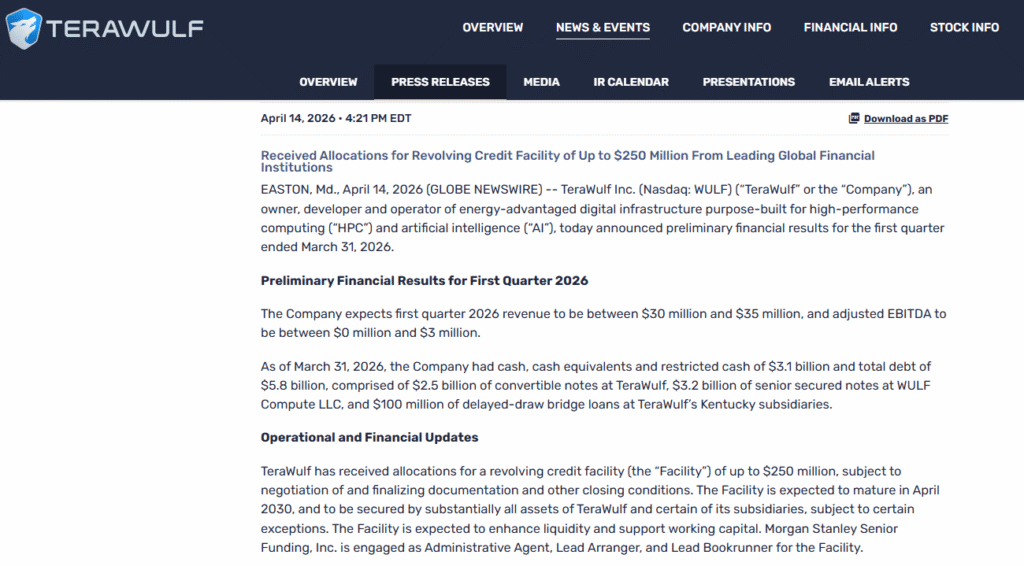View the Presentations tab
The image size is (1024, 566).
tap(748, 82)
